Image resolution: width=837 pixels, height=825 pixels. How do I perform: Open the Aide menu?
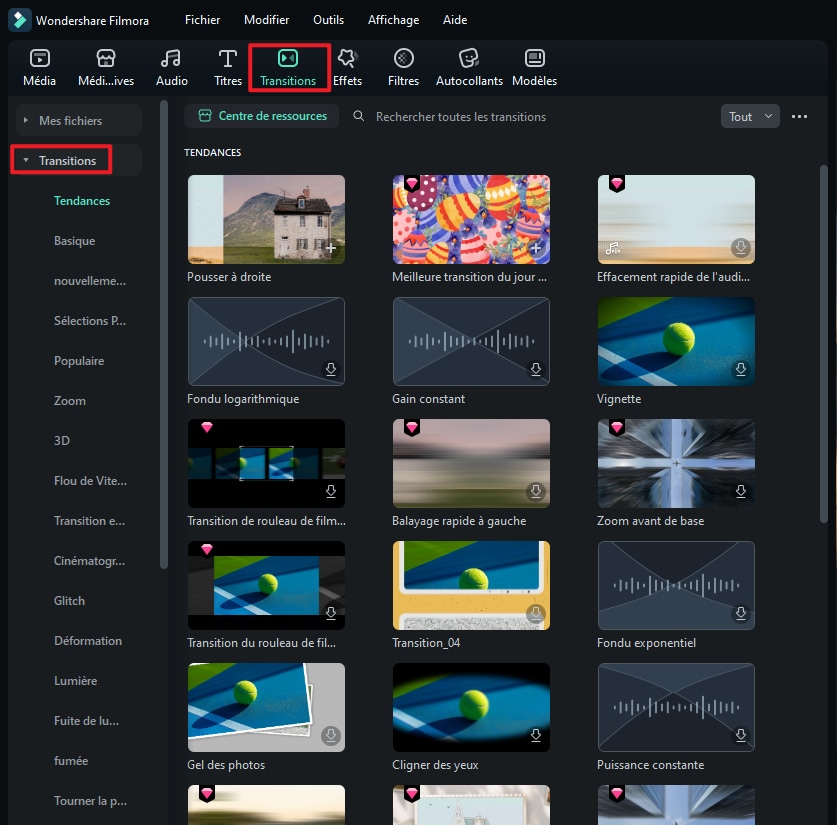(455, 20)
